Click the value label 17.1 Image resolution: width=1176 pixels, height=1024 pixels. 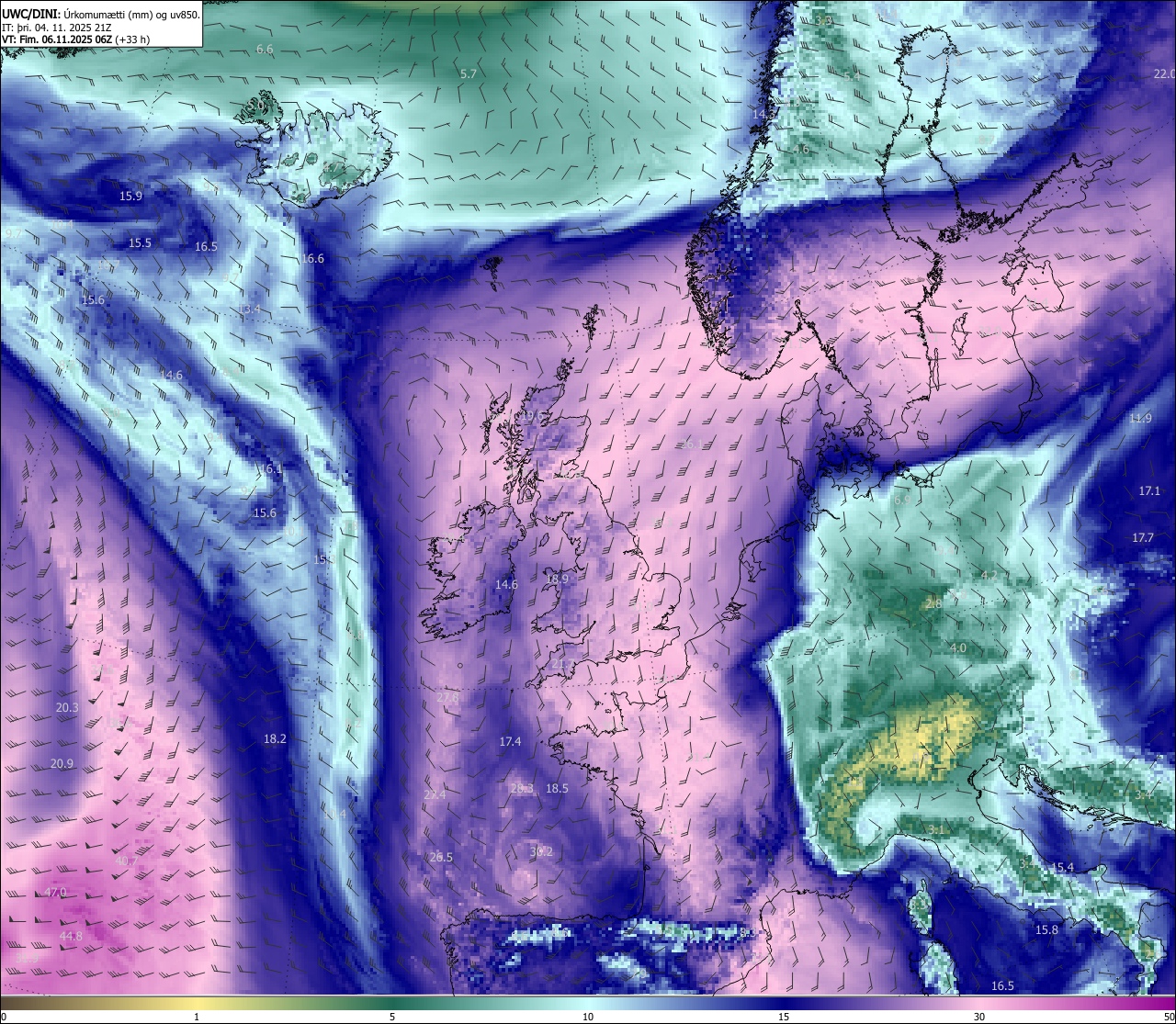pos(1149,491)
